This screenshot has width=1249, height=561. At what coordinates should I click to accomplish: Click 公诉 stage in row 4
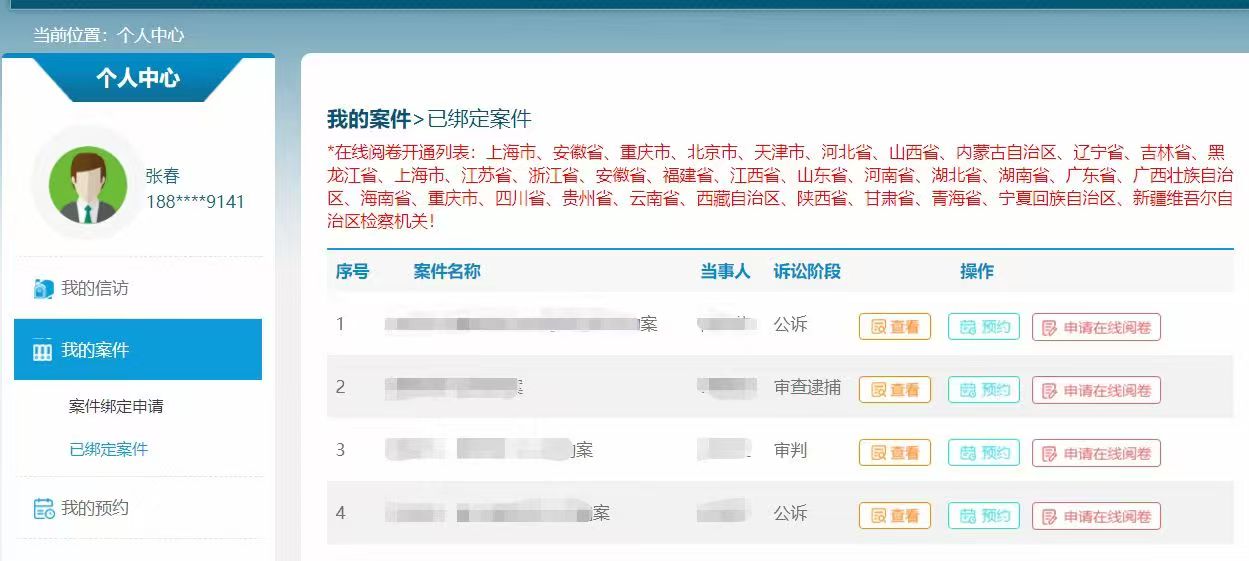(790, 513)
